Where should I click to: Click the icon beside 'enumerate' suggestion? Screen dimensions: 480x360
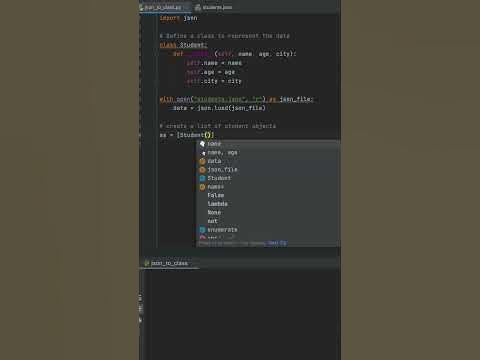coord(202,230)
